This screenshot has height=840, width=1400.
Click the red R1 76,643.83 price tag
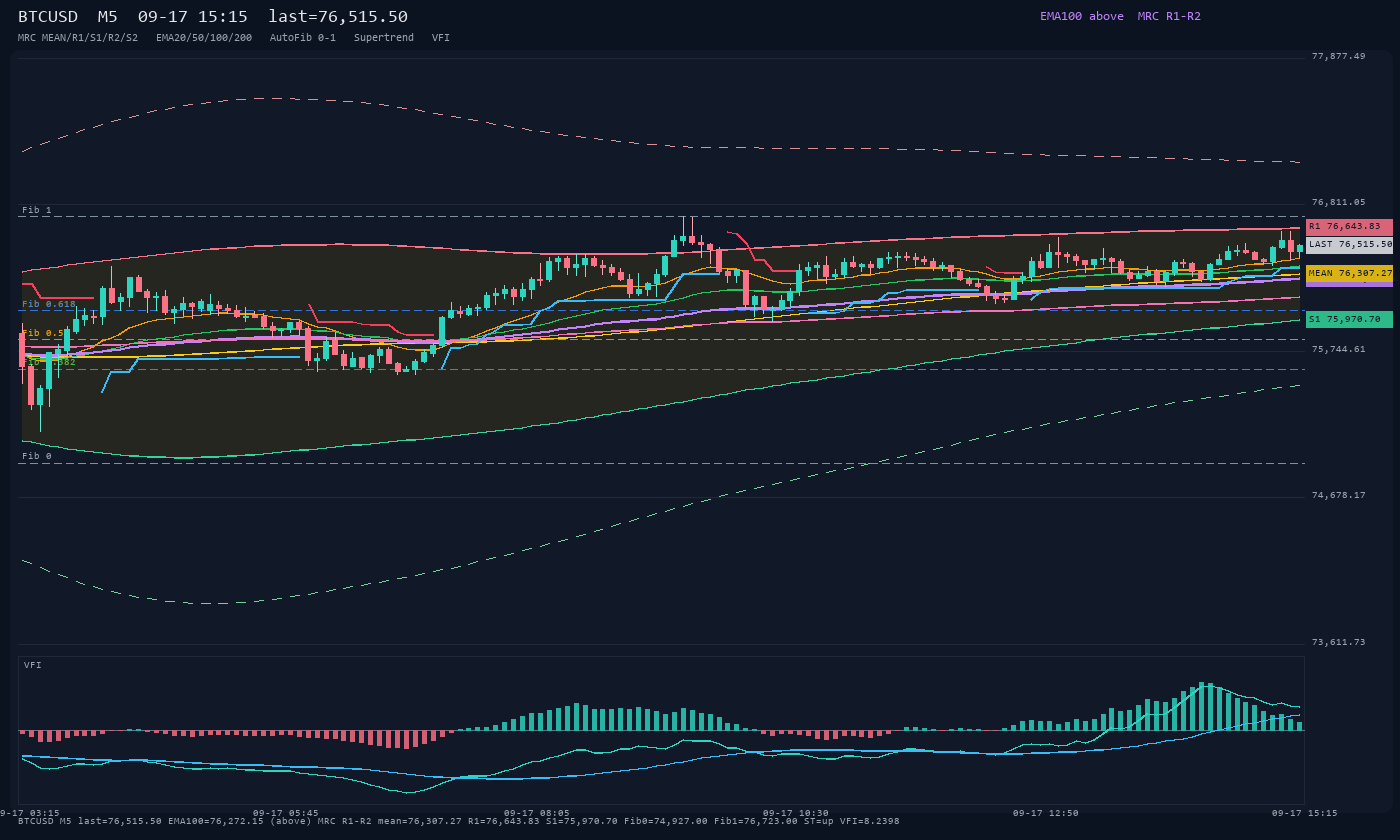point(1349,227)
